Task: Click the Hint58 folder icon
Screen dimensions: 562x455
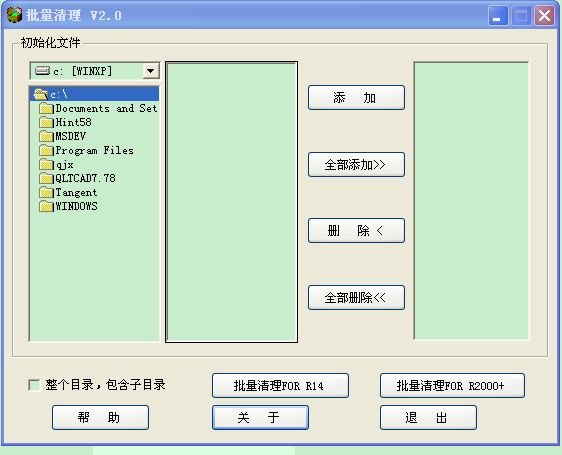Action: pos(46,122)
